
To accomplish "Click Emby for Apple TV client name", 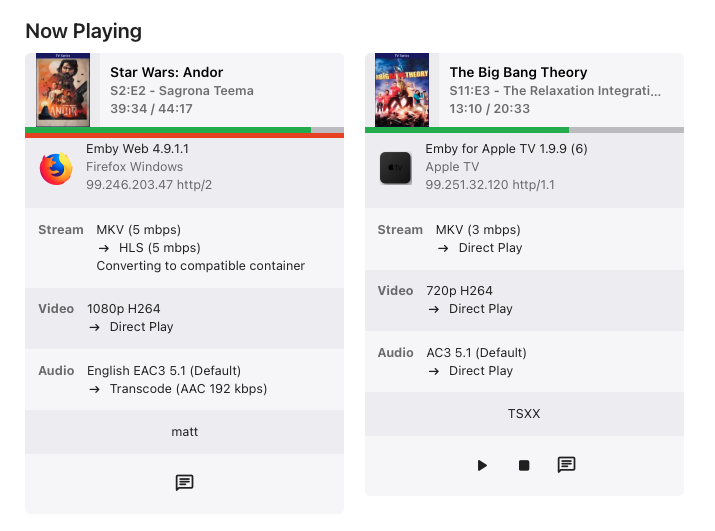I will [506, 149].
